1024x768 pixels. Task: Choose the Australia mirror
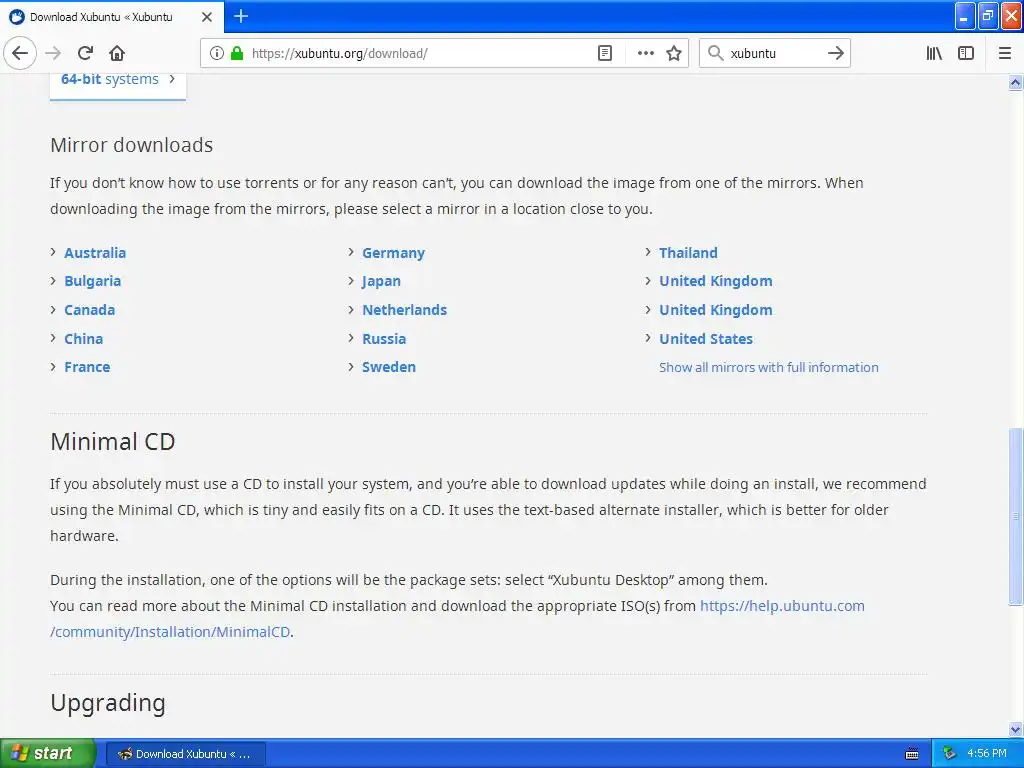(95, 253)
